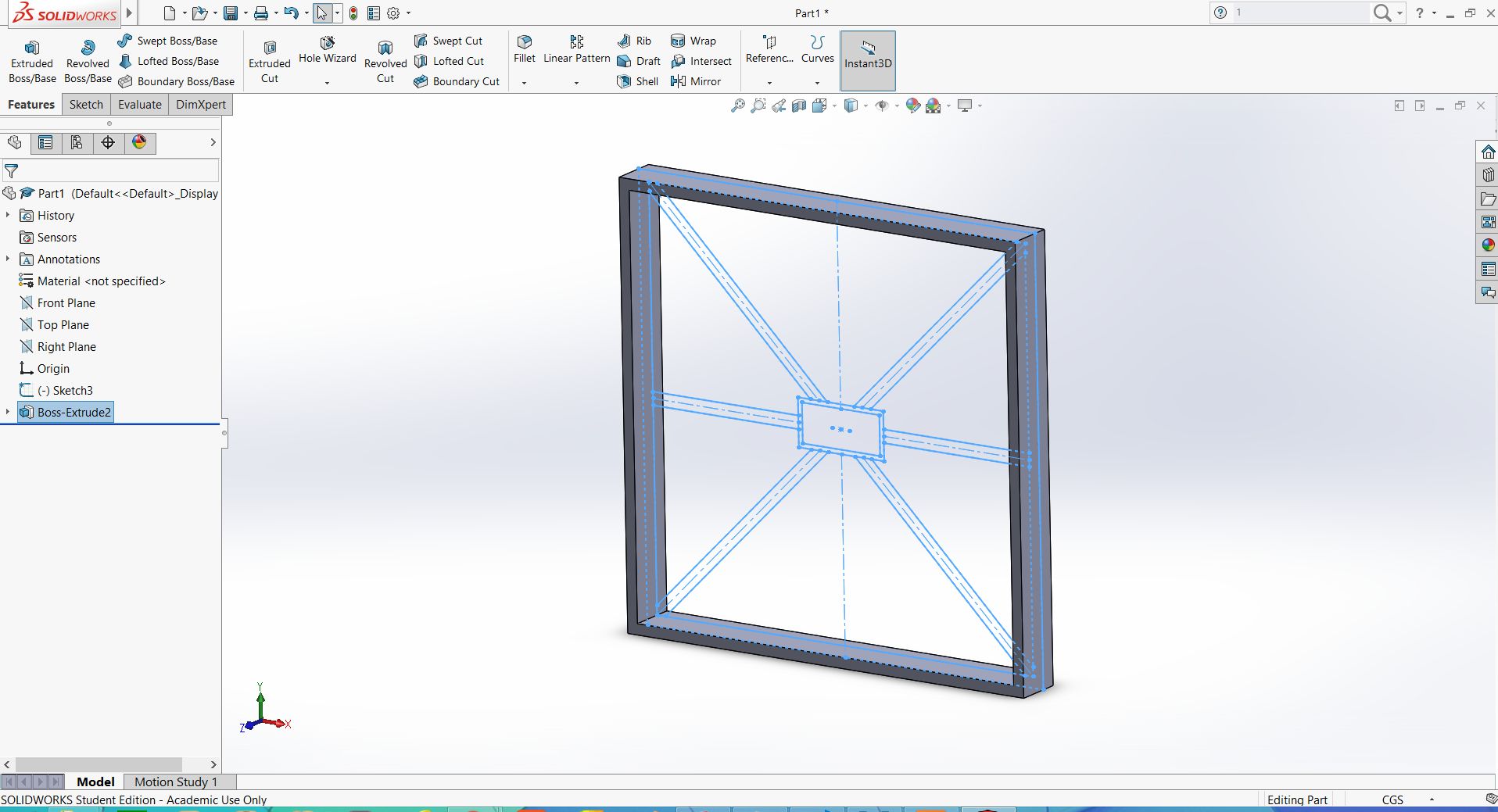Image resolution: width=1498 pixels, height=812 pixels.
Task: Open the DimXpert tab
Action: coord(201,105)
